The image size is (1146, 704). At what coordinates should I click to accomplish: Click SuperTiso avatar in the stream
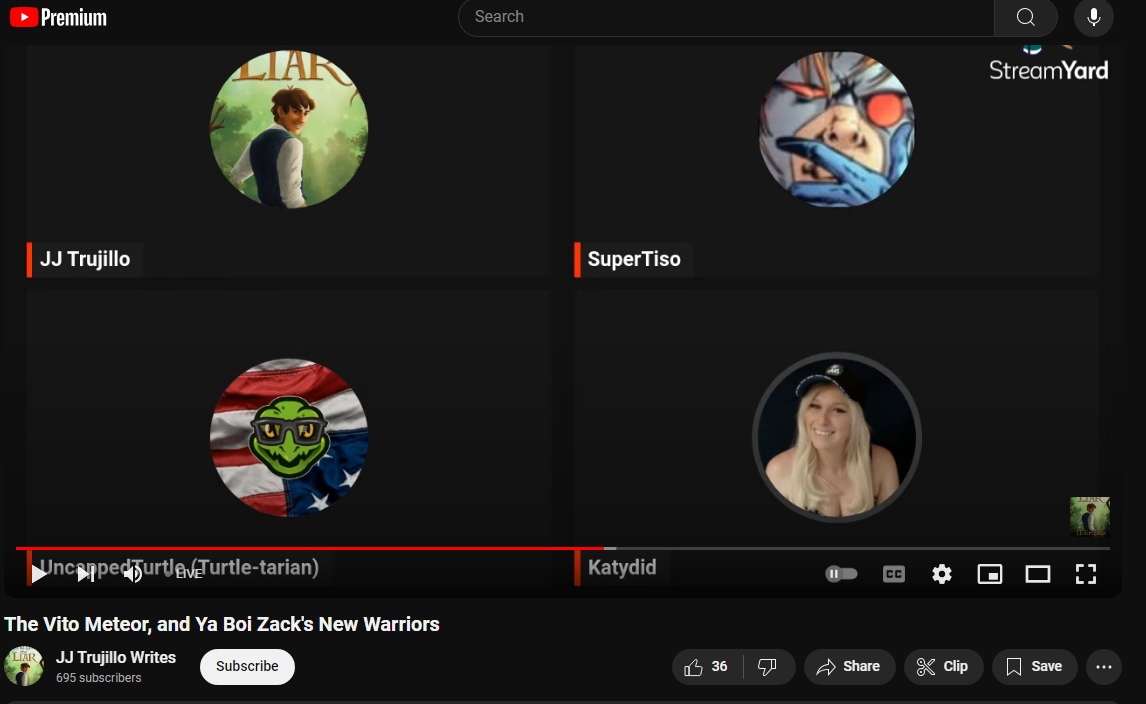click(836, 128)
